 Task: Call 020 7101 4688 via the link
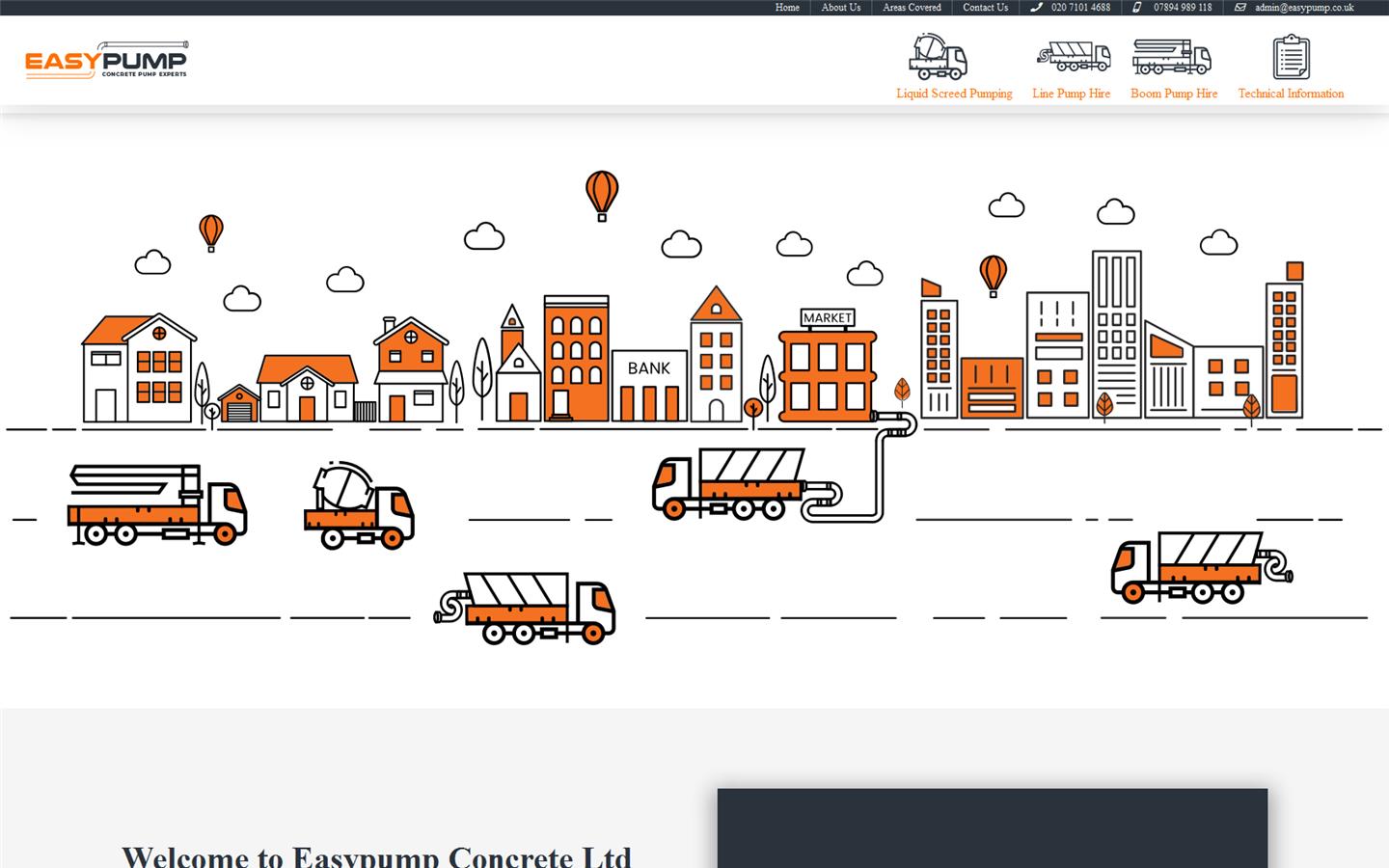click(1079, 8)
